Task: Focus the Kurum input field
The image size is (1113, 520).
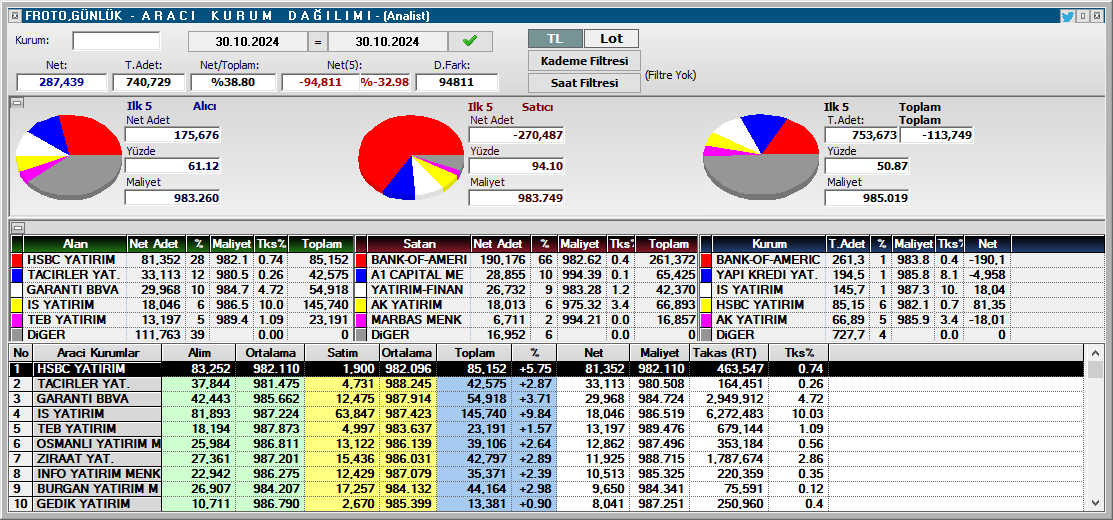Action: [x=116, y=40]
